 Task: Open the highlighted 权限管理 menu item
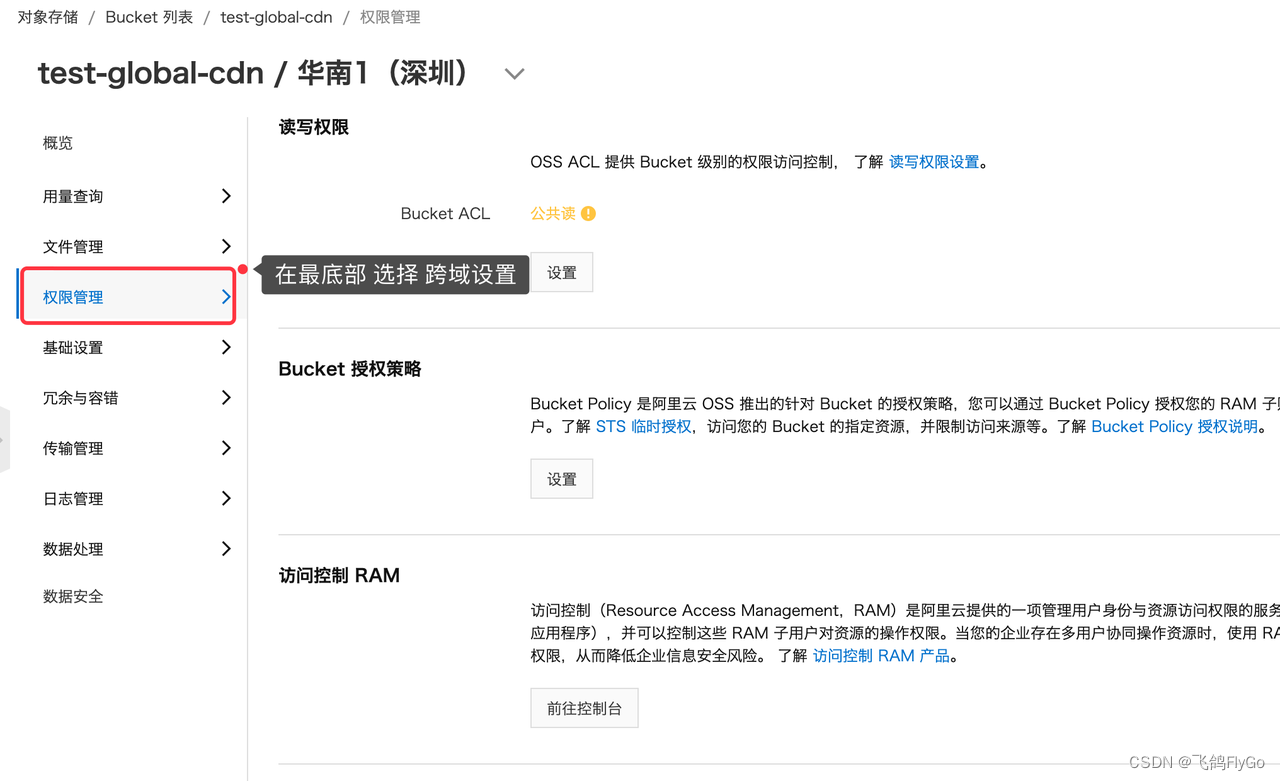click(x=73, y=296)
